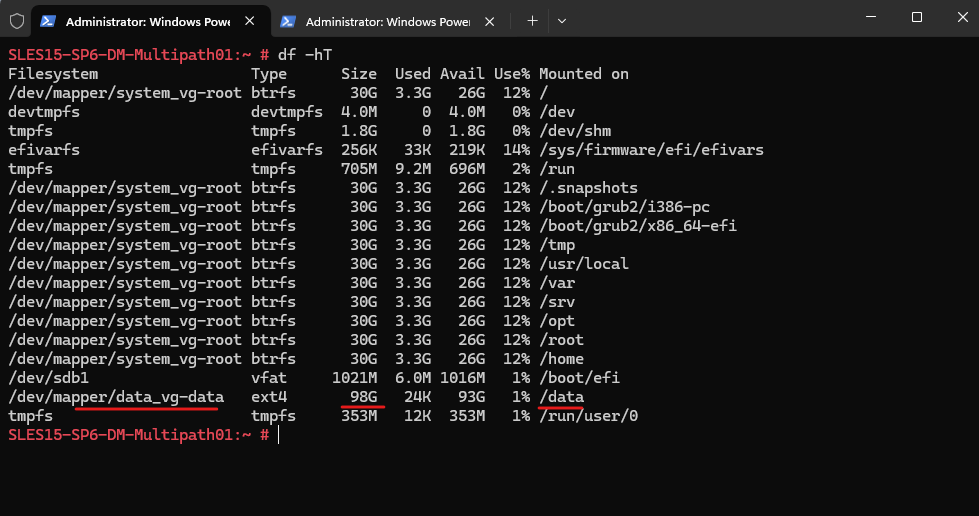The image size is (979, 516).
Task: Click the administrator shield icon in title bar
Action: tap(16, 20)
